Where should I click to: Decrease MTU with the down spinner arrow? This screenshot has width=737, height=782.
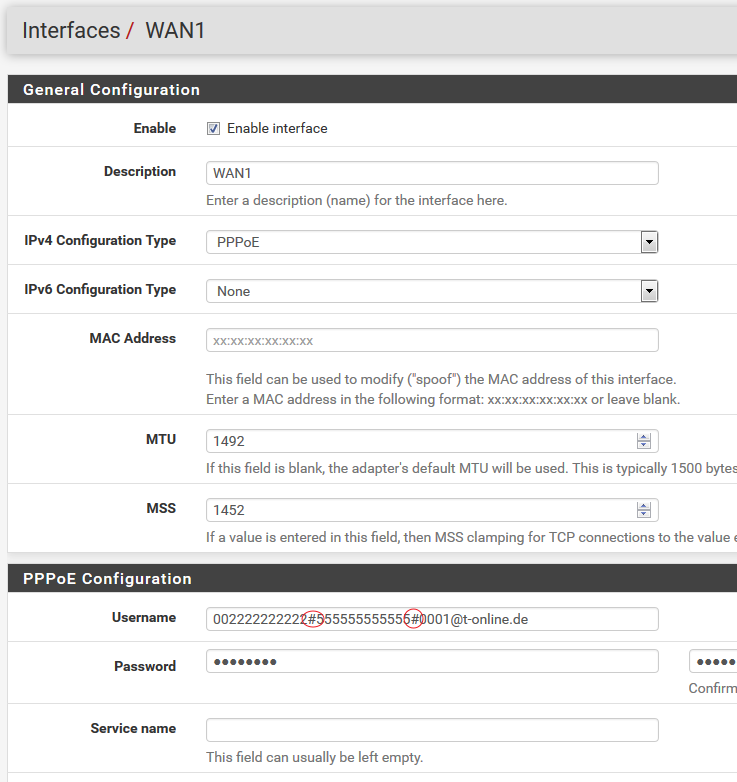643,446
